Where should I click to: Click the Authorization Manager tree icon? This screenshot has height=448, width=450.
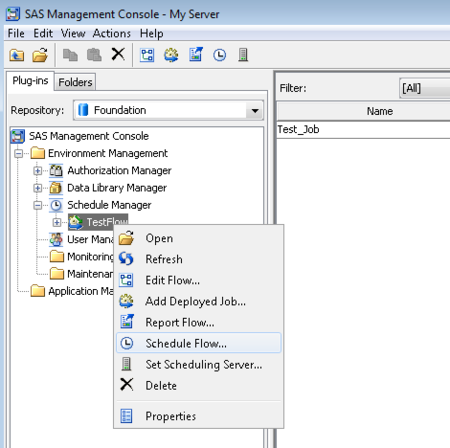point(56,171)
